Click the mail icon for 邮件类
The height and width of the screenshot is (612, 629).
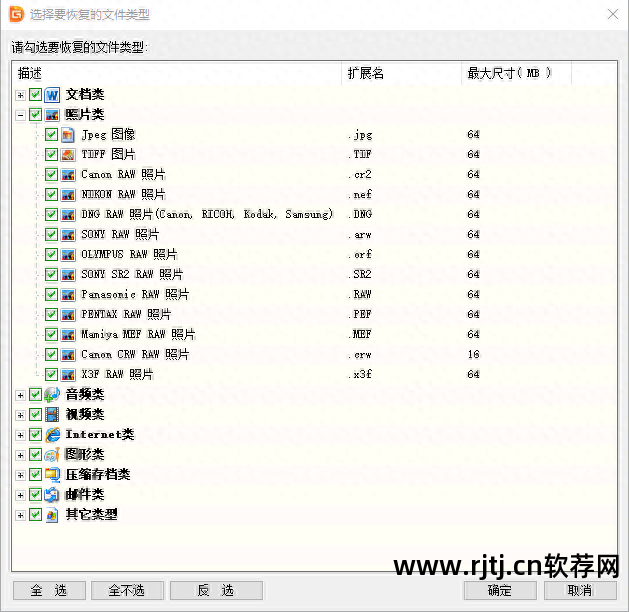point(52,495)
